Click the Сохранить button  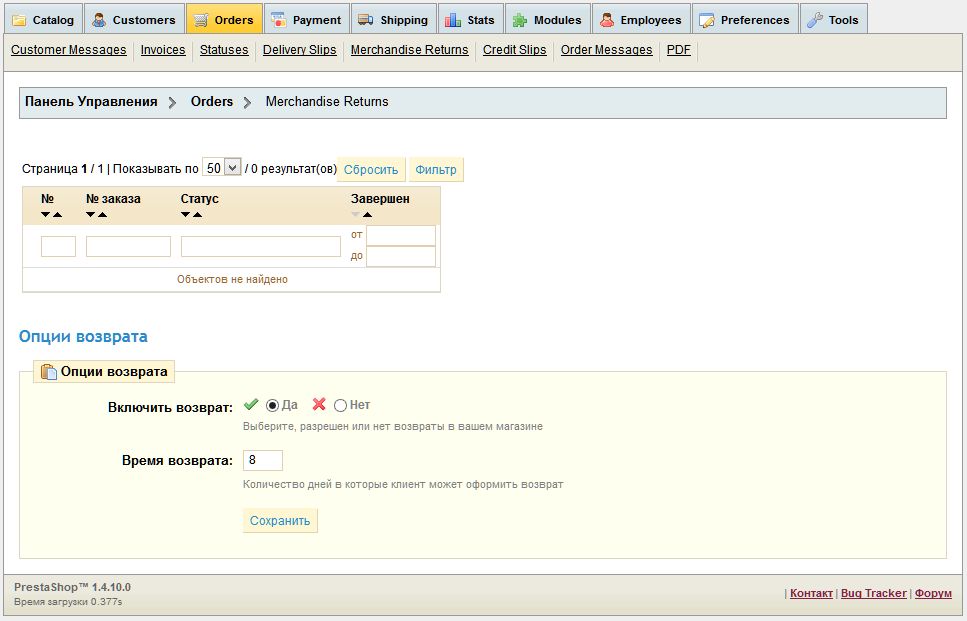(280, 521)
